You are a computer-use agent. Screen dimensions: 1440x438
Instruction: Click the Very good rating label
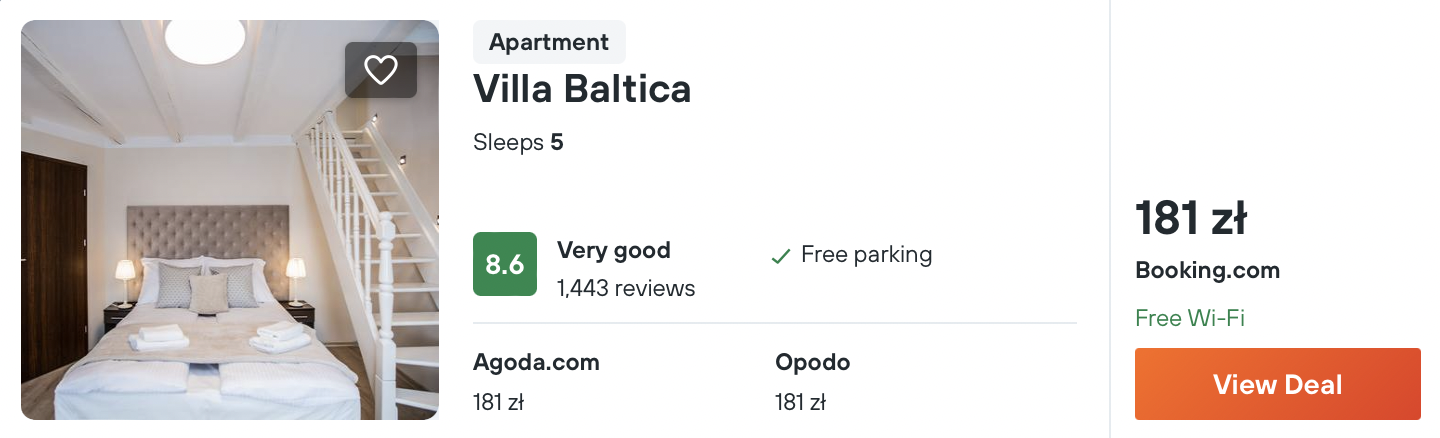613,250
